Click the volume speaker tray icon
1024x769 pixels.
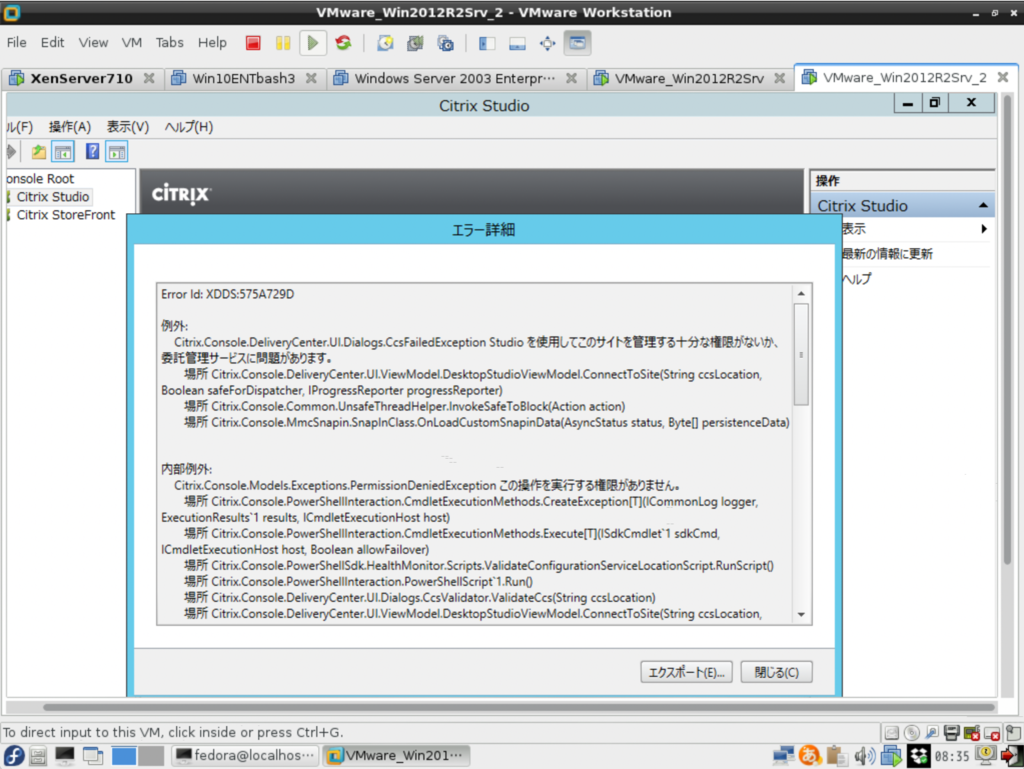click(x=864, y=756)
